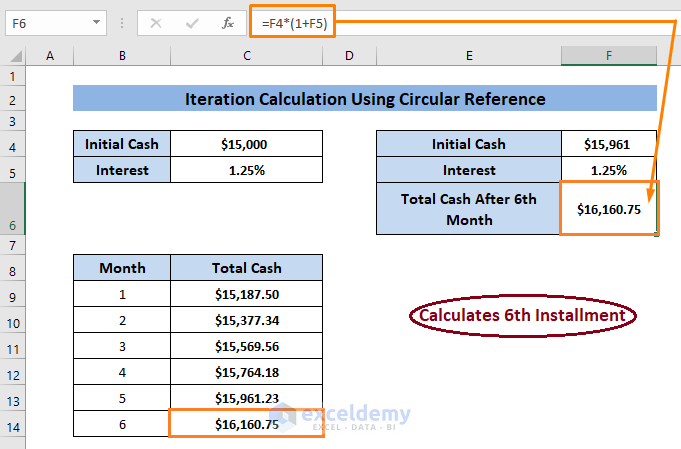Click the formula bar containing =F4*(1+F5)
This screenshot has height=449, width=681.
pyautogui.click(x=450, y=22)
